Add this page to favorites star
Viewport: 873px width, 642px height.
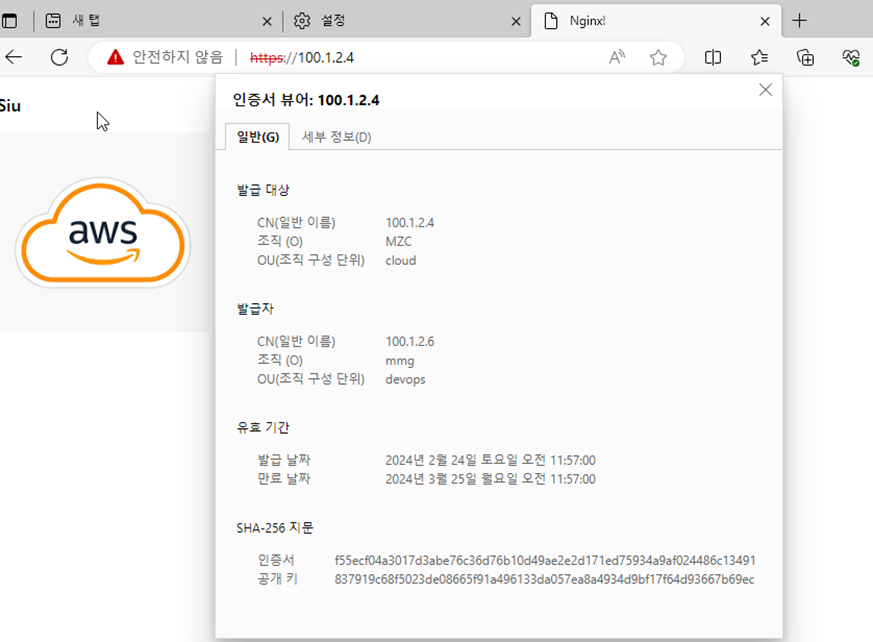point(658,57)
